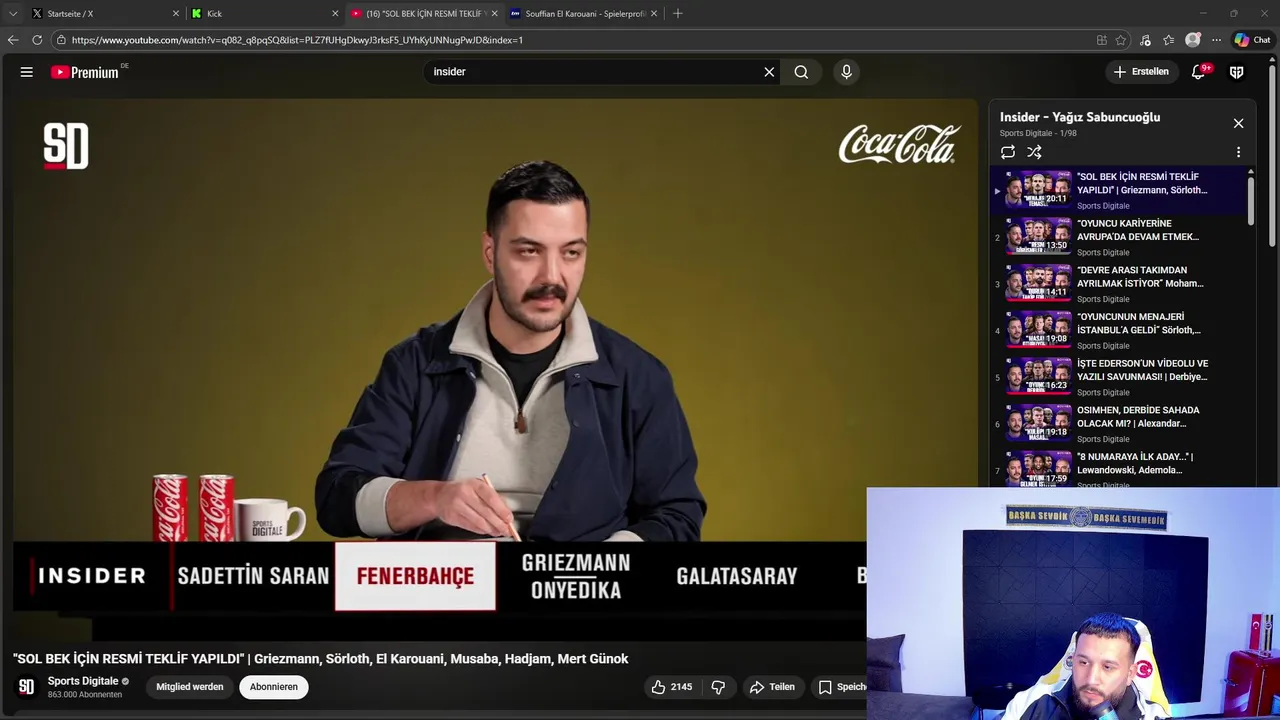
Task: Open the browser media control icon
Action: click(x=1145, y=40)
